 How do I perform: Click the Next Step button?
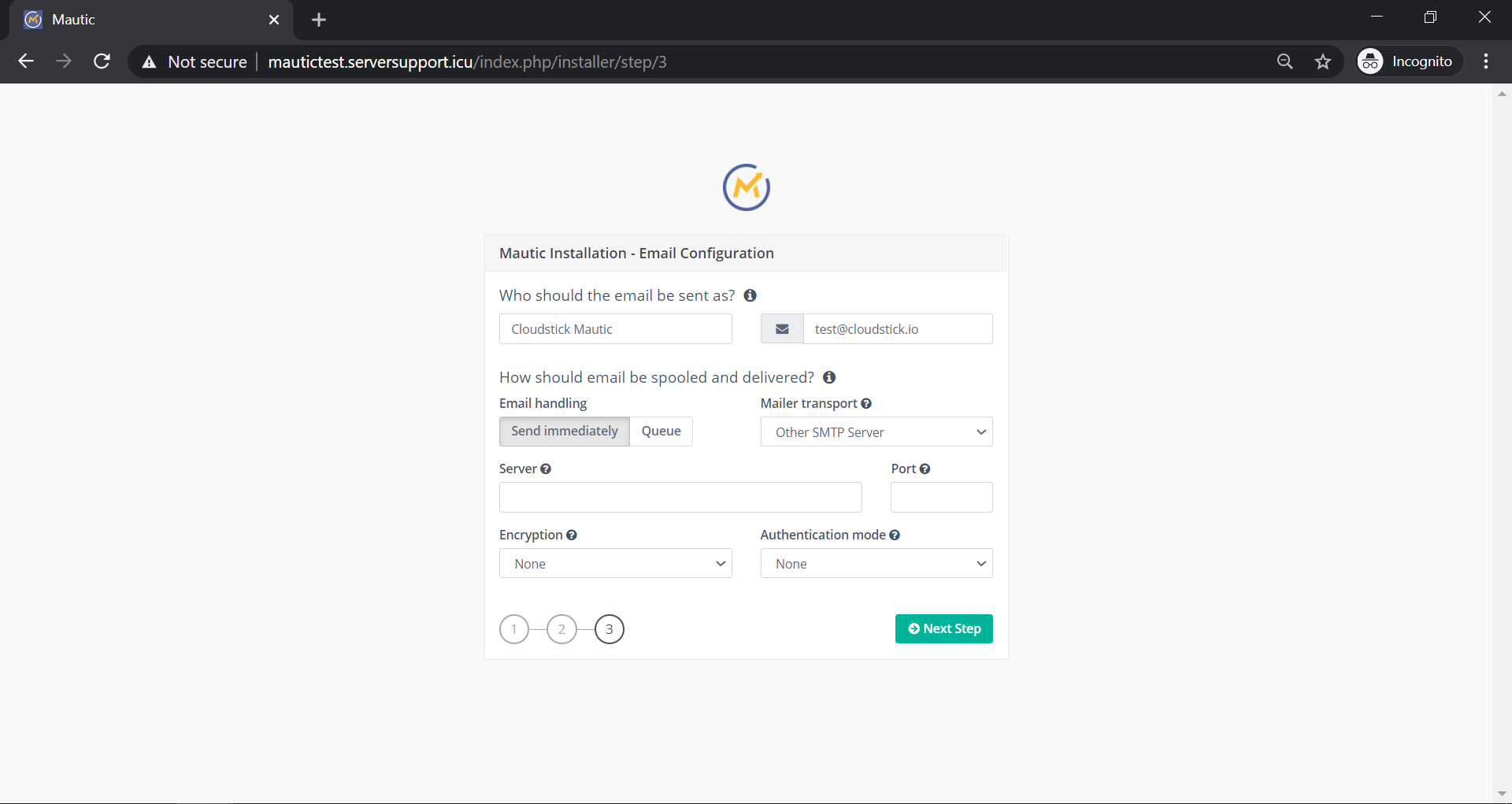point(943,628)
